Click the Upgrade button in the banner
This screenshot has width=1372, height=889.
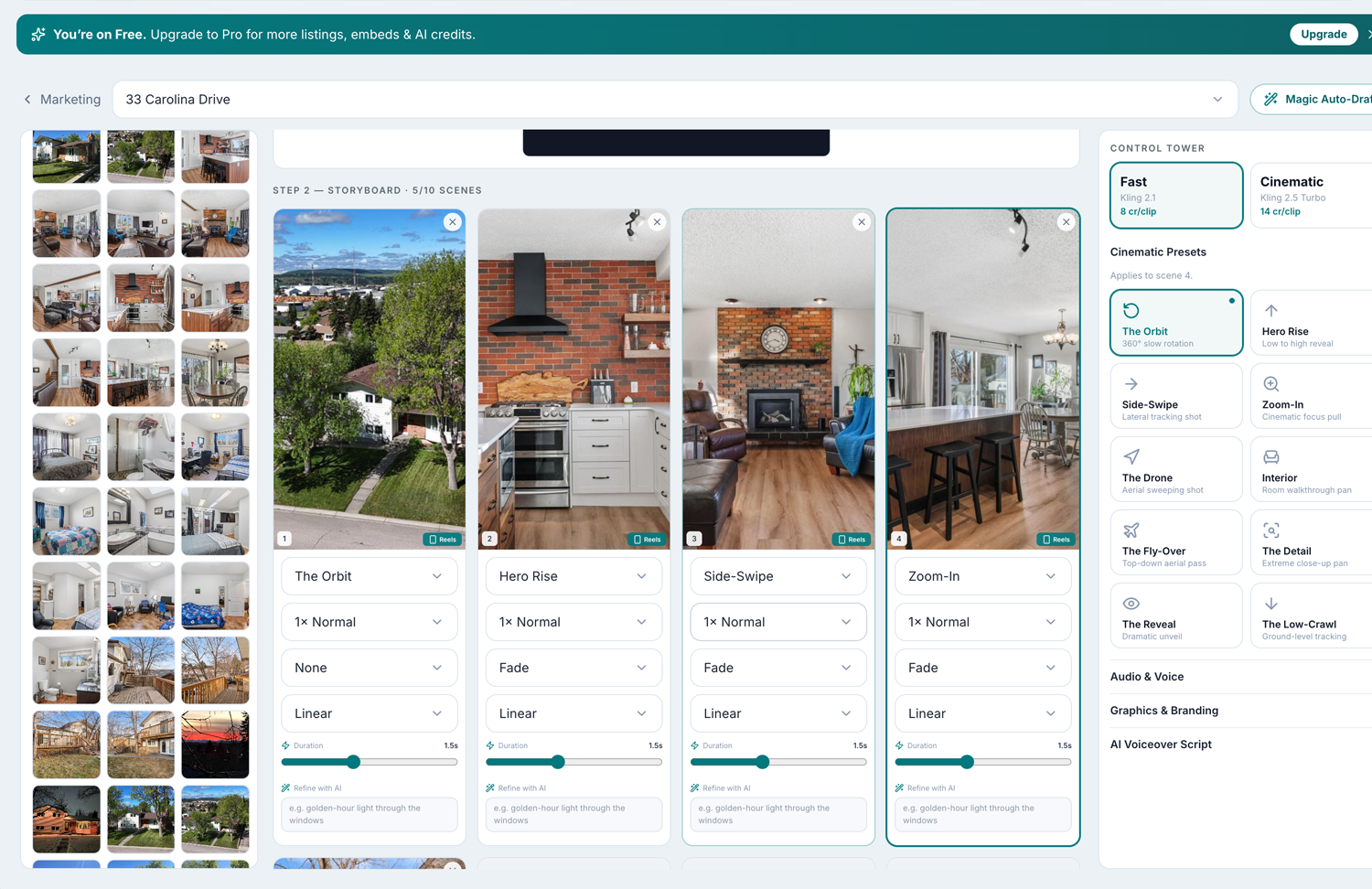[1324, 34]
